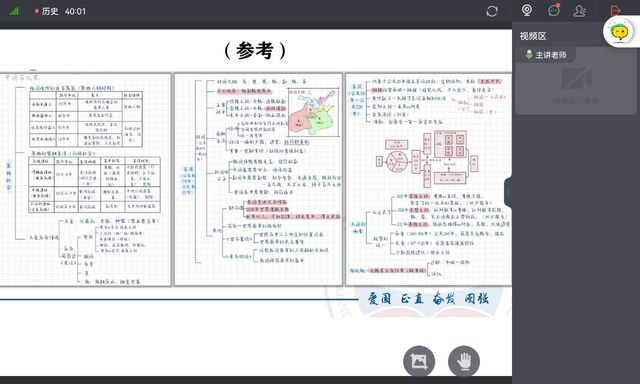Image resolution: width=640 pixels, height=384 pixels.
Task: Click the yellow mascot floating avatar
Action: point(620,32)
